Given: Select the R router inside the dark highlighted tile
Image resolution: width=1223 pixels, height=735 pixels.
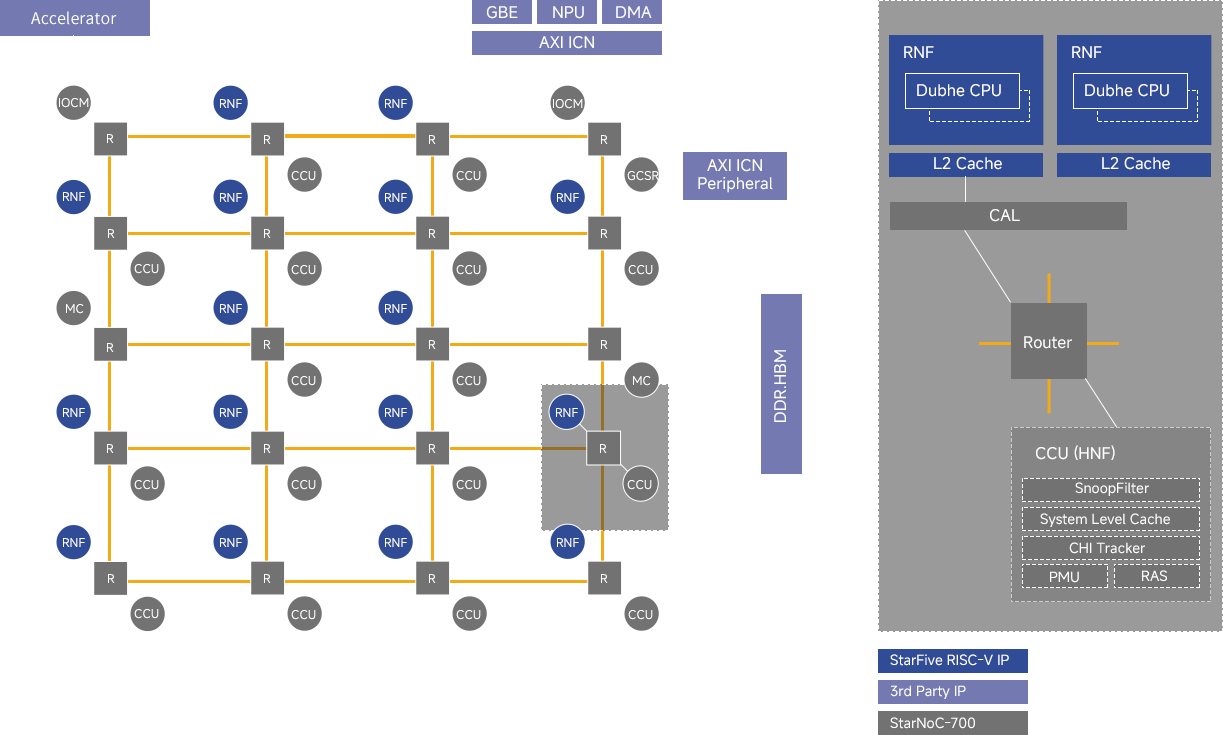Looking at the screenshot, I should [x=603, y=449].
